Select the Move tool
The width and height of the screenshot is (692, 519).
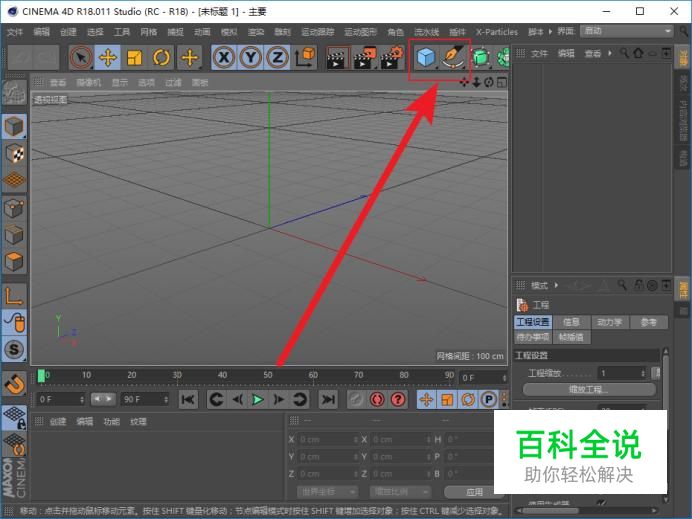click(108, 58)
